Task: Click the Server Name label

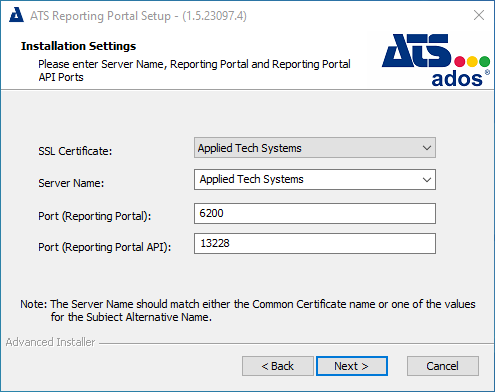Action: [x=71, y=183]
